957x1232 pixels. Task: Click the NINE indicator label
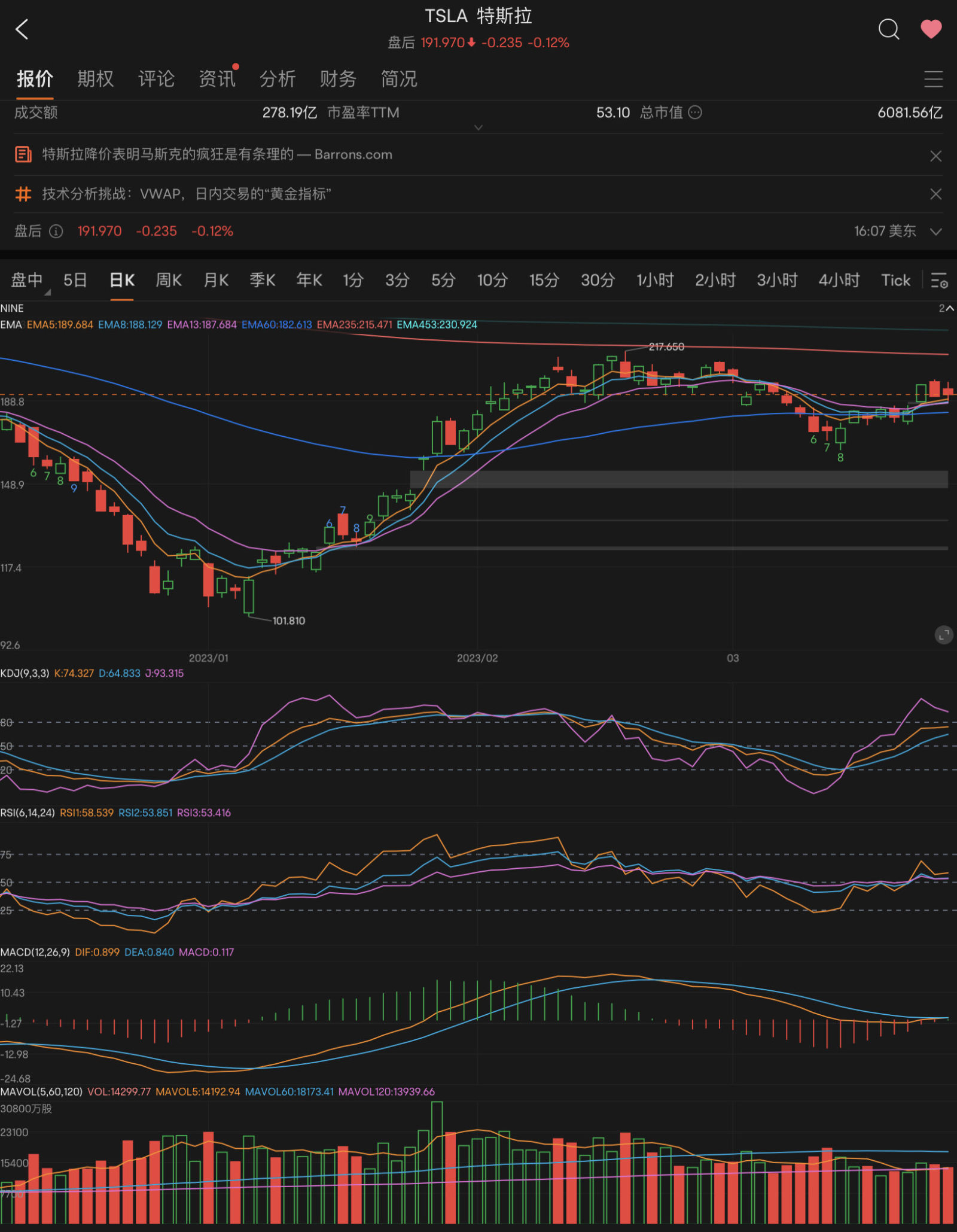pyautogui.click(x=12, y=308)
